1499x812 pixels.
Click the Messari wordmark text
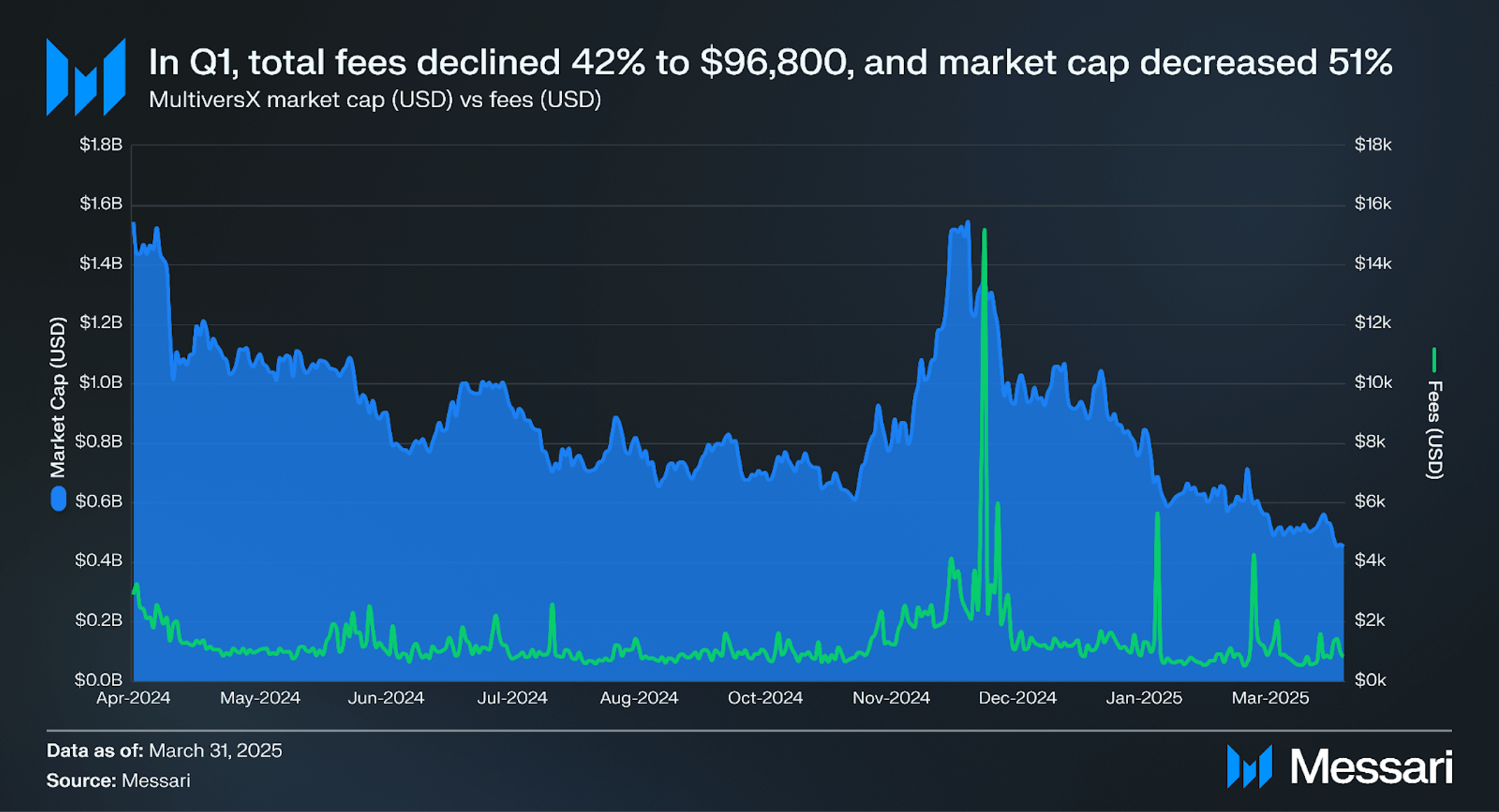(x=1372, y=767)
